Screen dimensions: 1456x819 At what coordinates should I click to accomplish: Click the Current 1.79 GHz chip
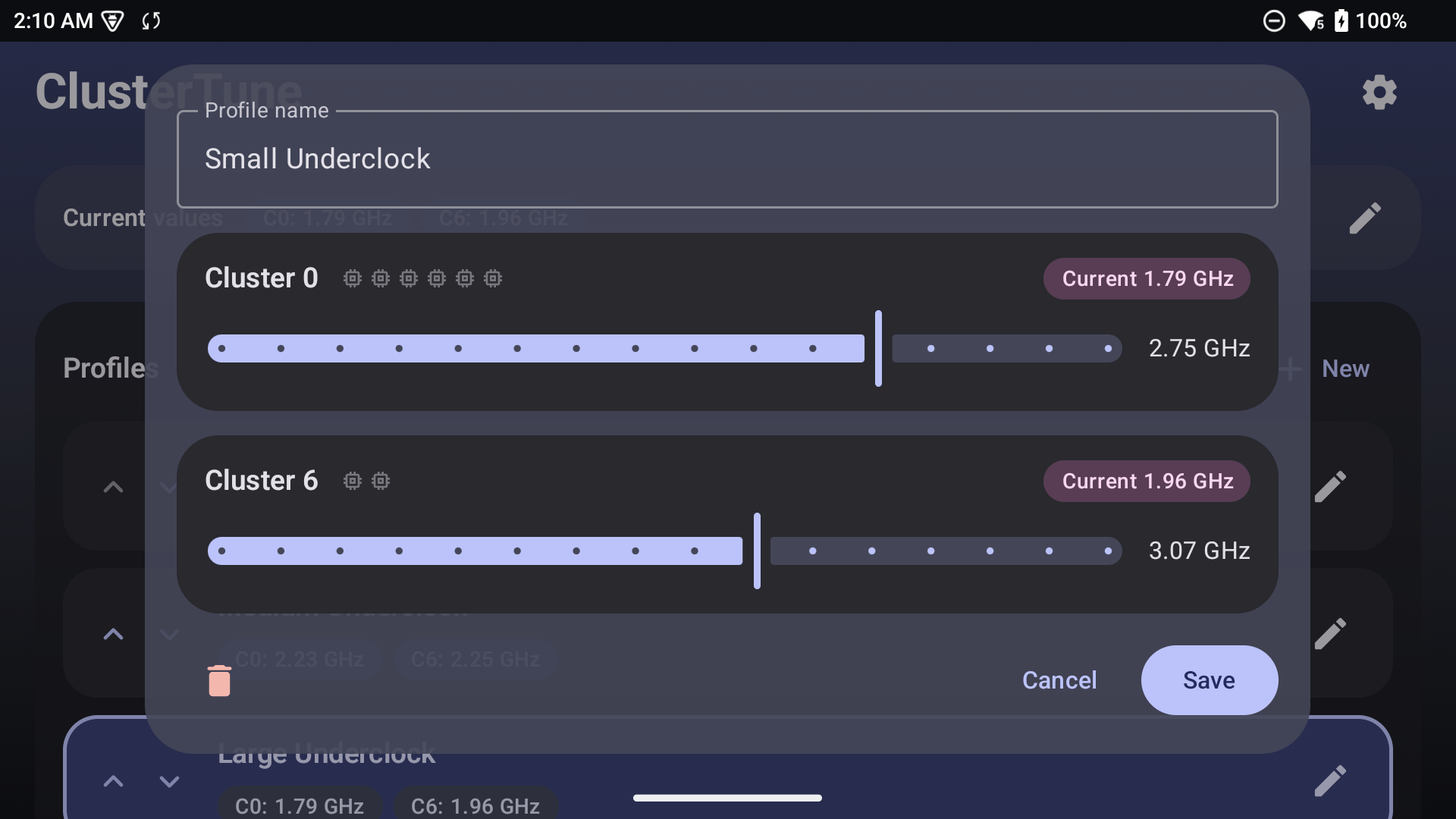1147,278
